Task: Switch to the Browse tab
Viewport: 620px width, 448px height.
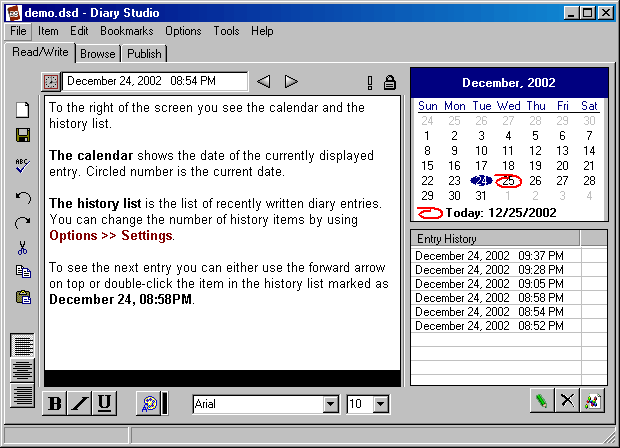Action: tap(98, 54)
